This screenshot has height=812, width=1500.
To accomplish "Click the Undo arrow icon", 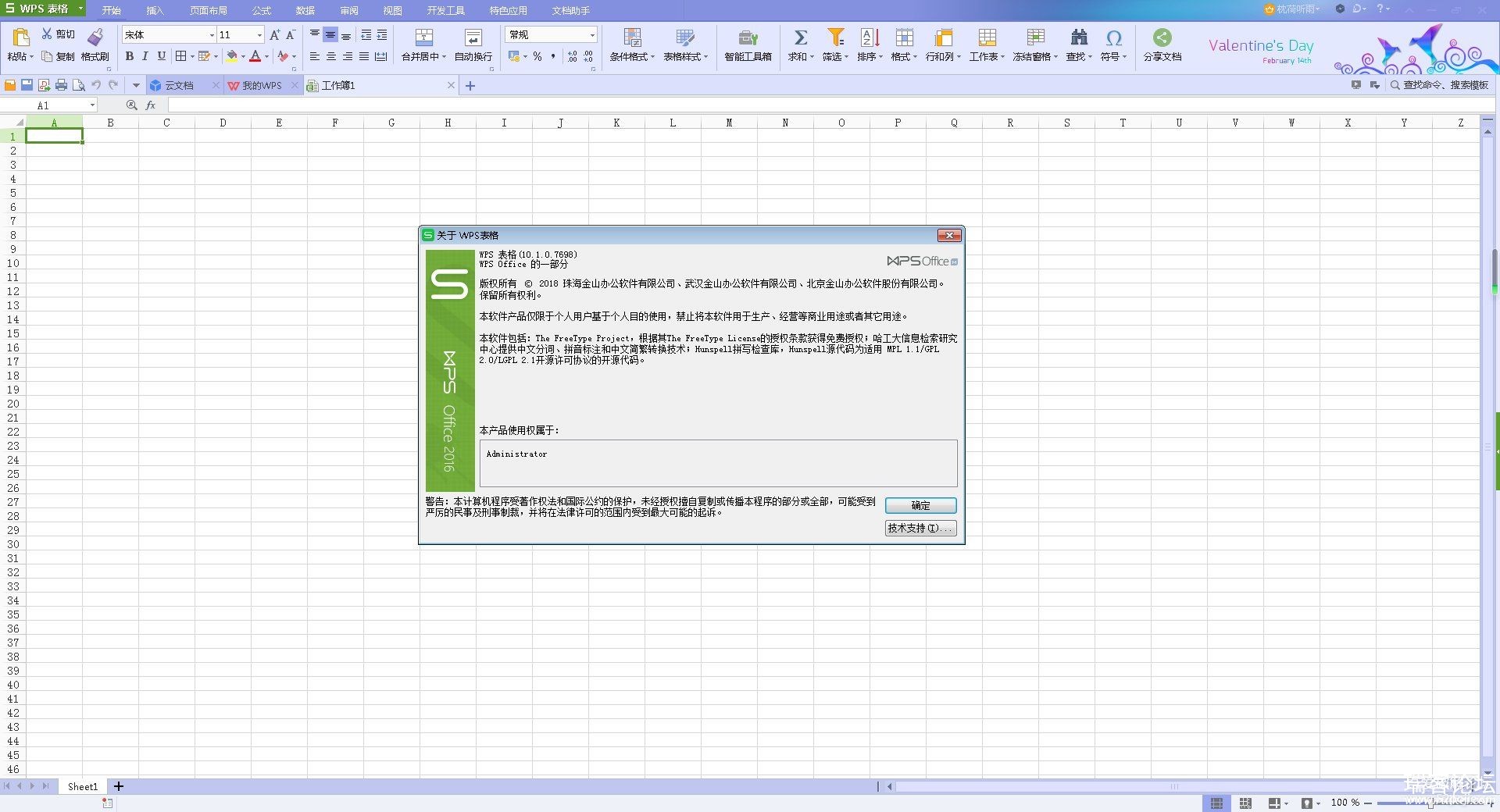I will pyautogui.click(x=96, y=85).
